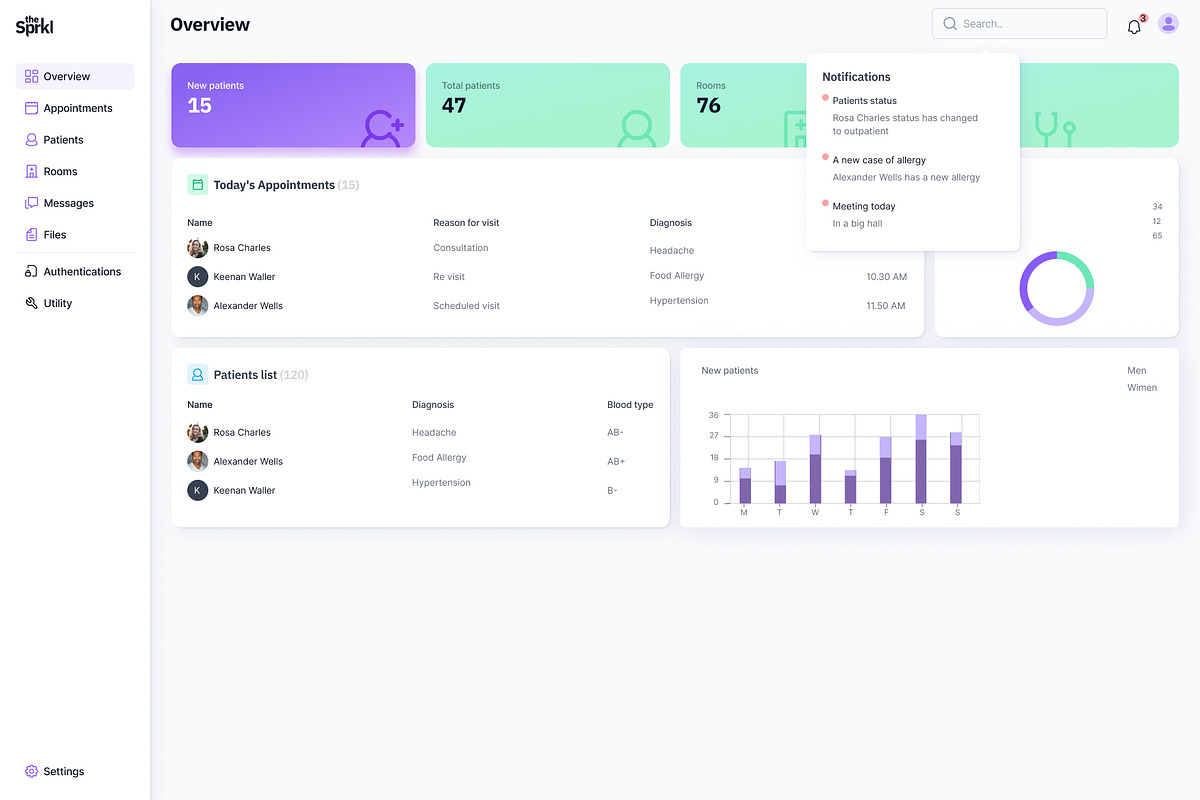Screen dimensions: 1200x800
Task: Open the Today's Appointments header
Action: [274, 185]
